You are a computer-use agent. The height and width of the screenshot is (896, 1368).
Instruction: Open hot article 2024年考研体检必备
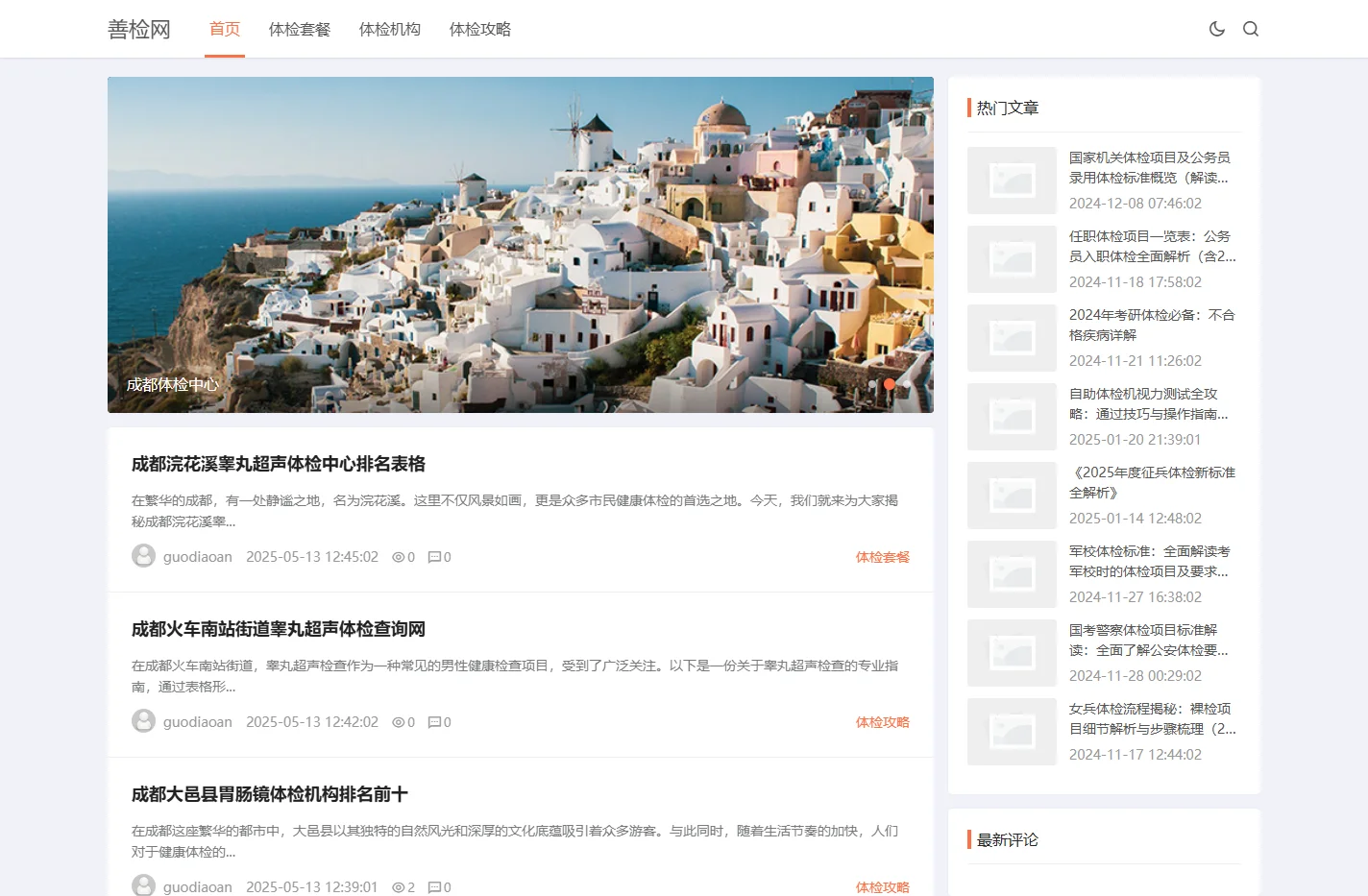click(1152, 325)
